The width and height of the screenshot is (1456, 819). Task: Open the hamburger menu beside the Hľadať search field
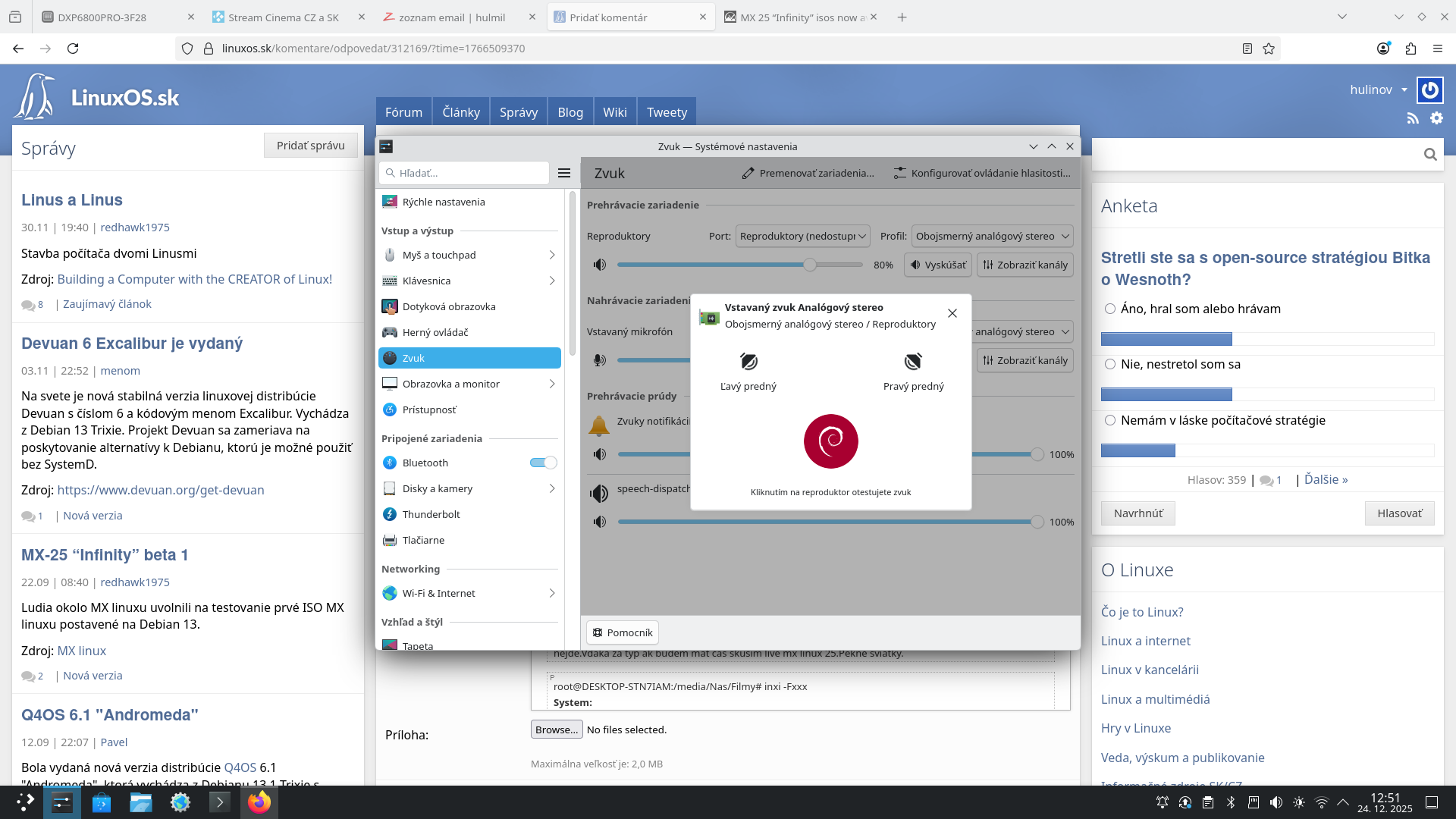[564, 173]
